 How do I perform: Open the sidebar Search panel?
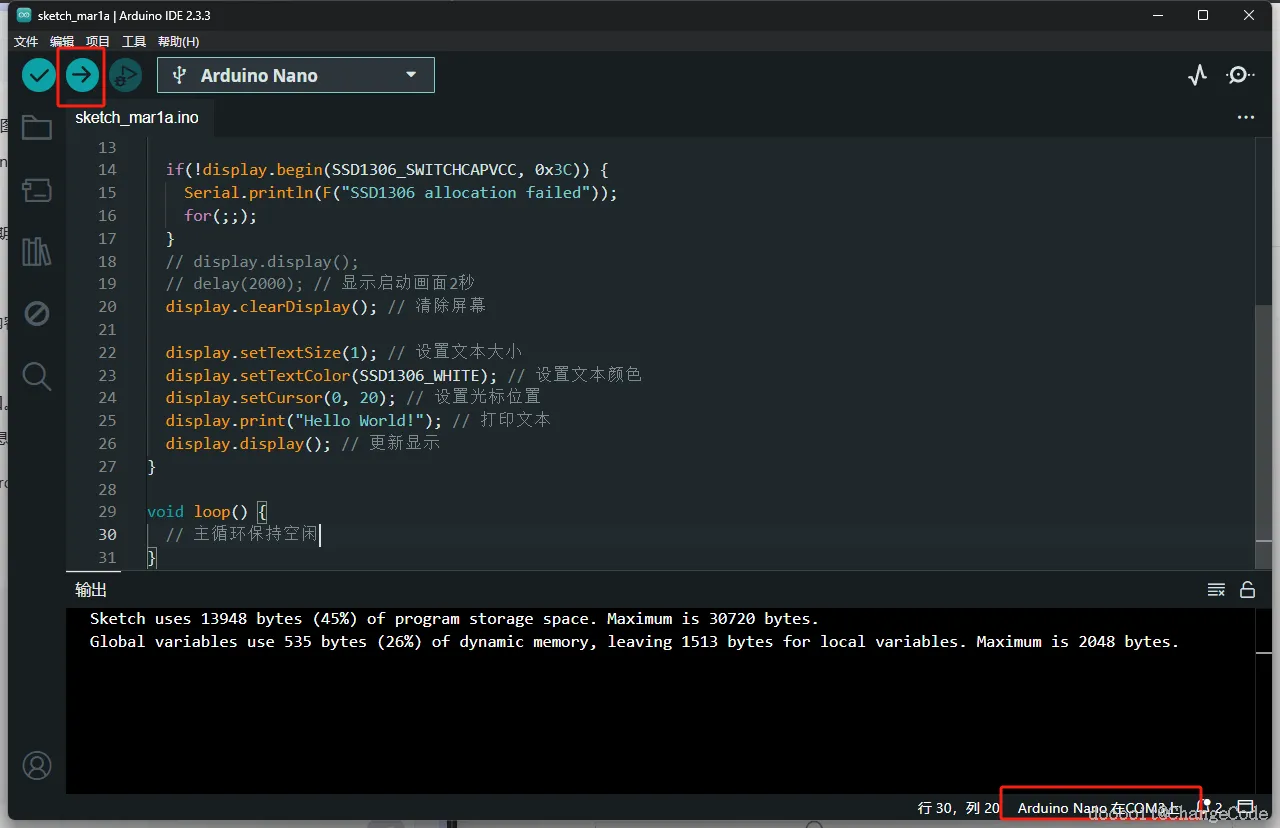coord(37,376)
